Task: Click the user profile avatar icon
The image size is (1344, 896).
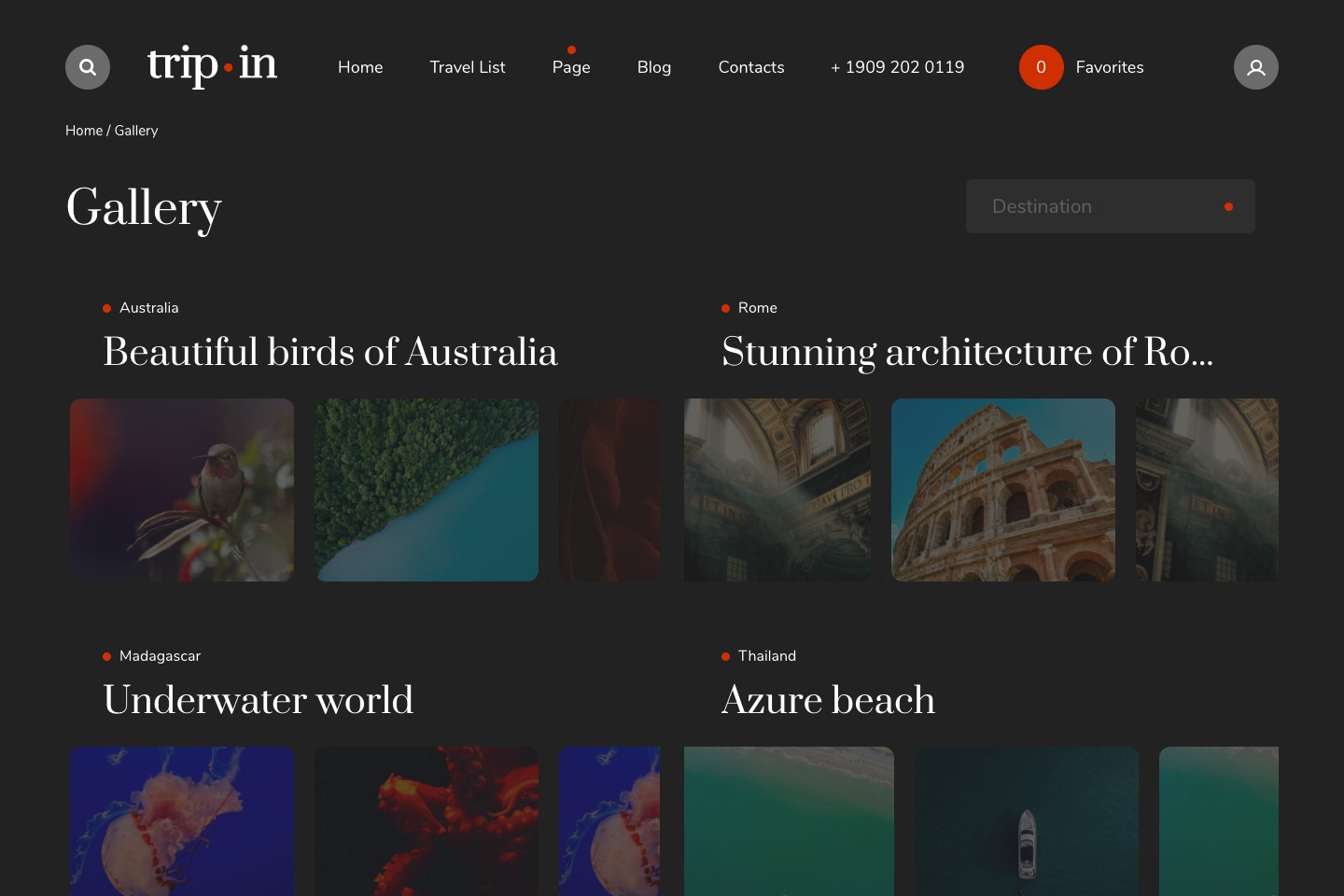Action: coord(1255,66)
